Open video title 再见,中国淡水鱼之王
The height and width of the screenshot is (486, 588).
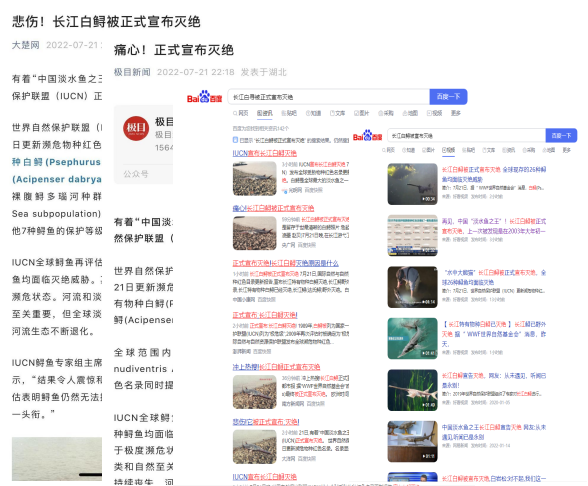(494, 226)
